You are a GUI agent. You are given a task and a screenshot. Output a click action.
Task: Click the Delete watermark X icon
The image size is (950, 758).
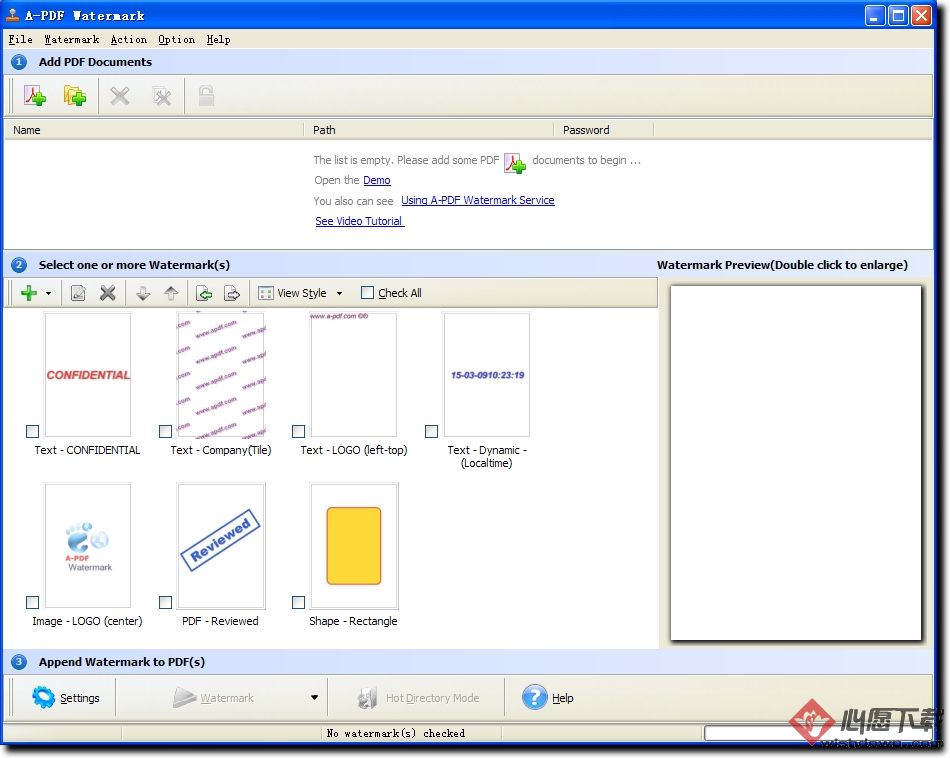click(x=108, y=293)
